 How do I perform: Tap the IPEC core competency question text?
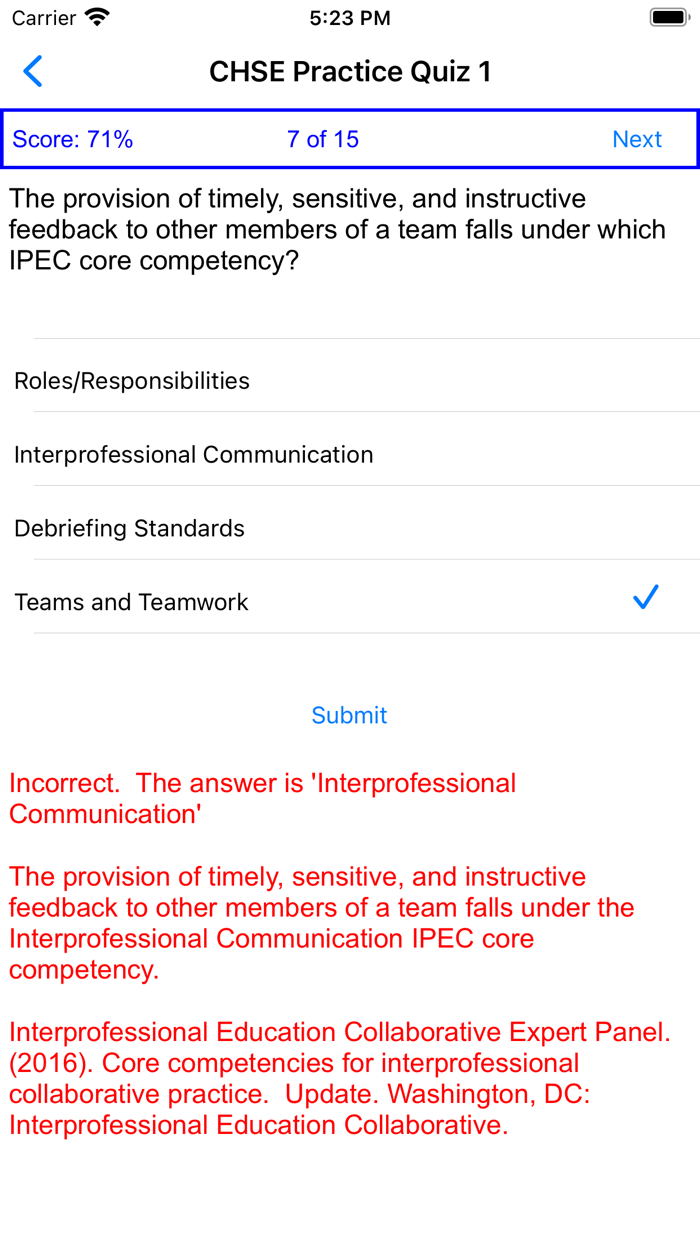[x=337, y=230]
